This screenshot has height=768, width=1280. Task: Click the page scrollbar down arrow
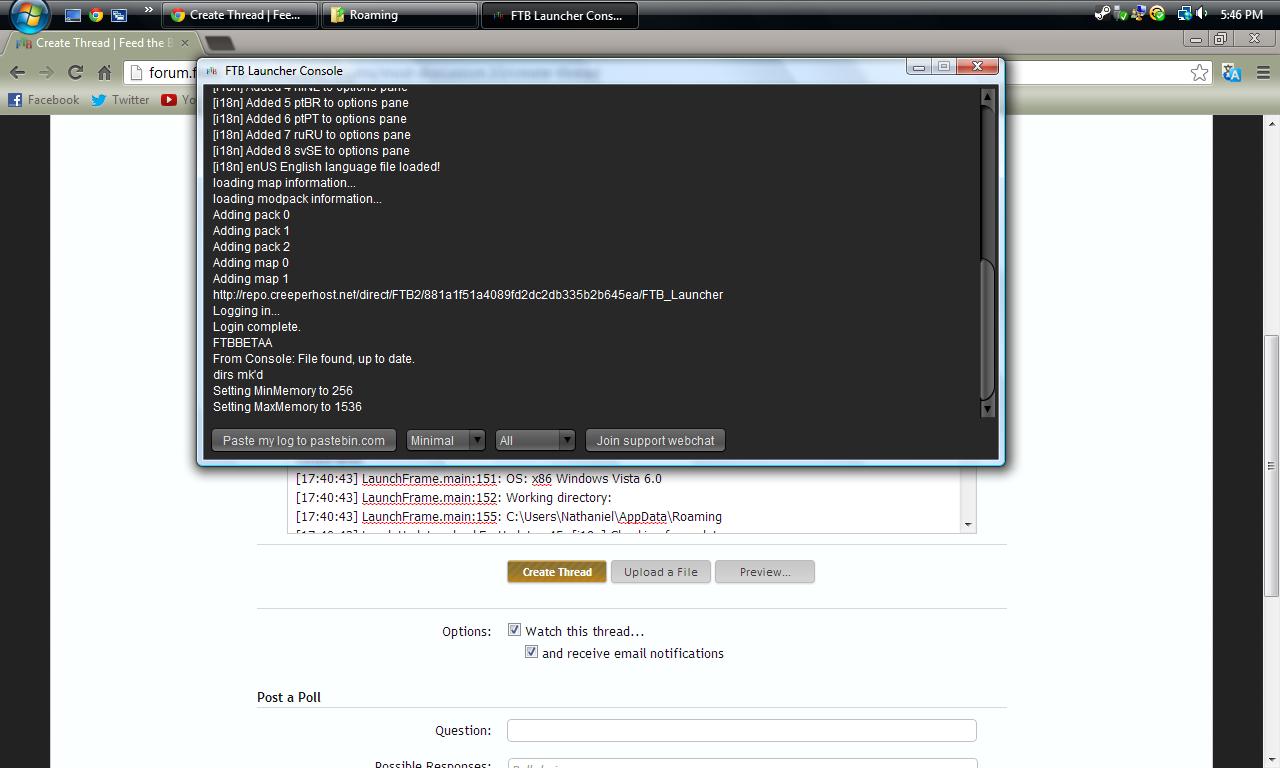[1272, 760]
